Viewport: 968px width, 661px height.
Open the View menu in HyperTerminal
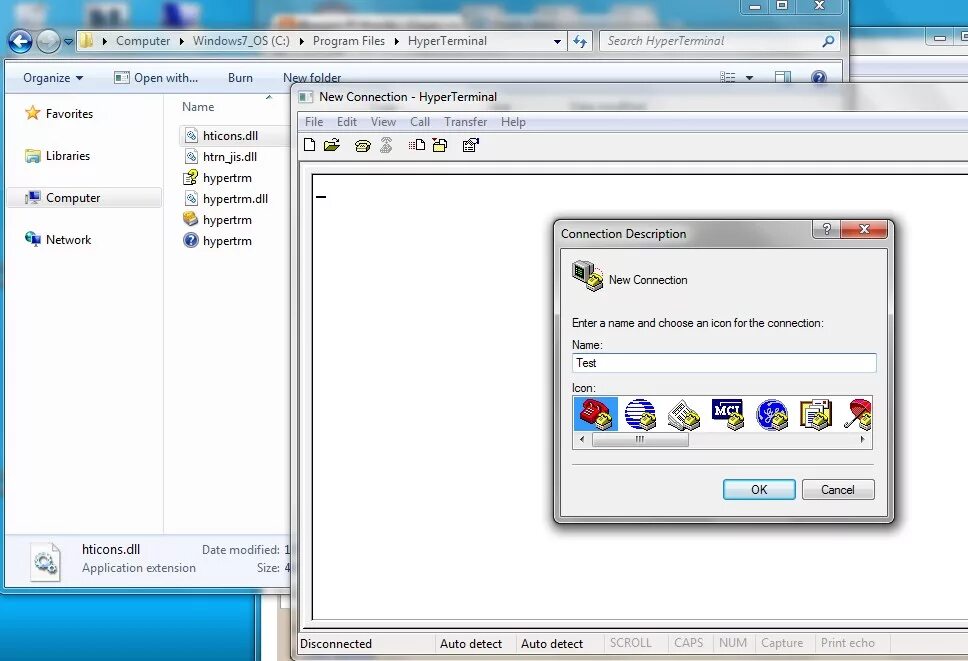(x=383, y=122)
